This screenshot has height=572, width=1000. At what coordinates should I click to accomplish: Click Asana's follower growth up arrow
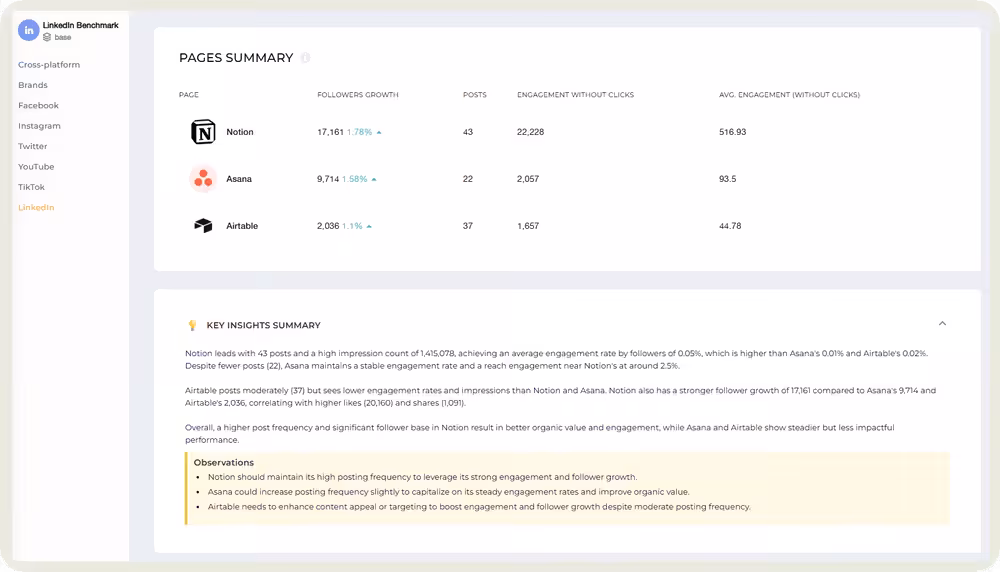tap(374, 179)
